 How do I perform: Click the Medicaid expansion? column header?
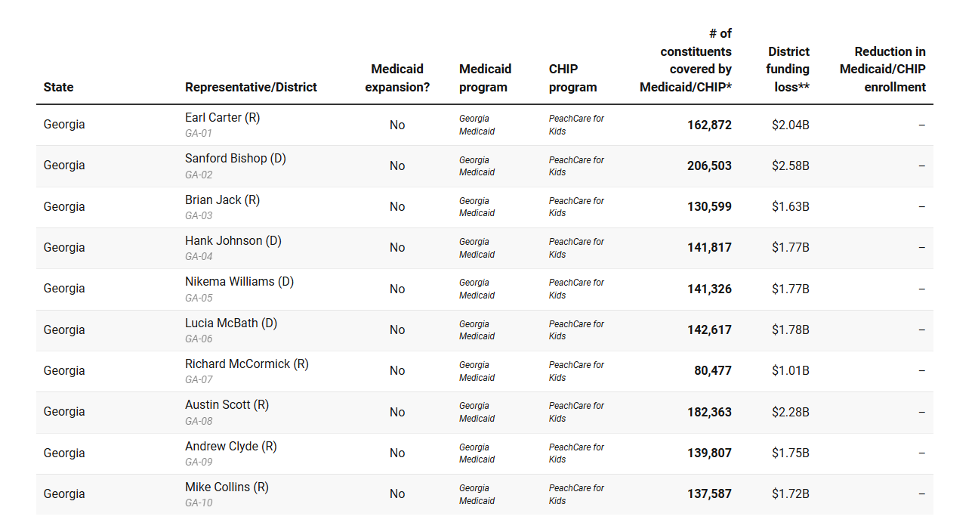[x=397, y=78]
